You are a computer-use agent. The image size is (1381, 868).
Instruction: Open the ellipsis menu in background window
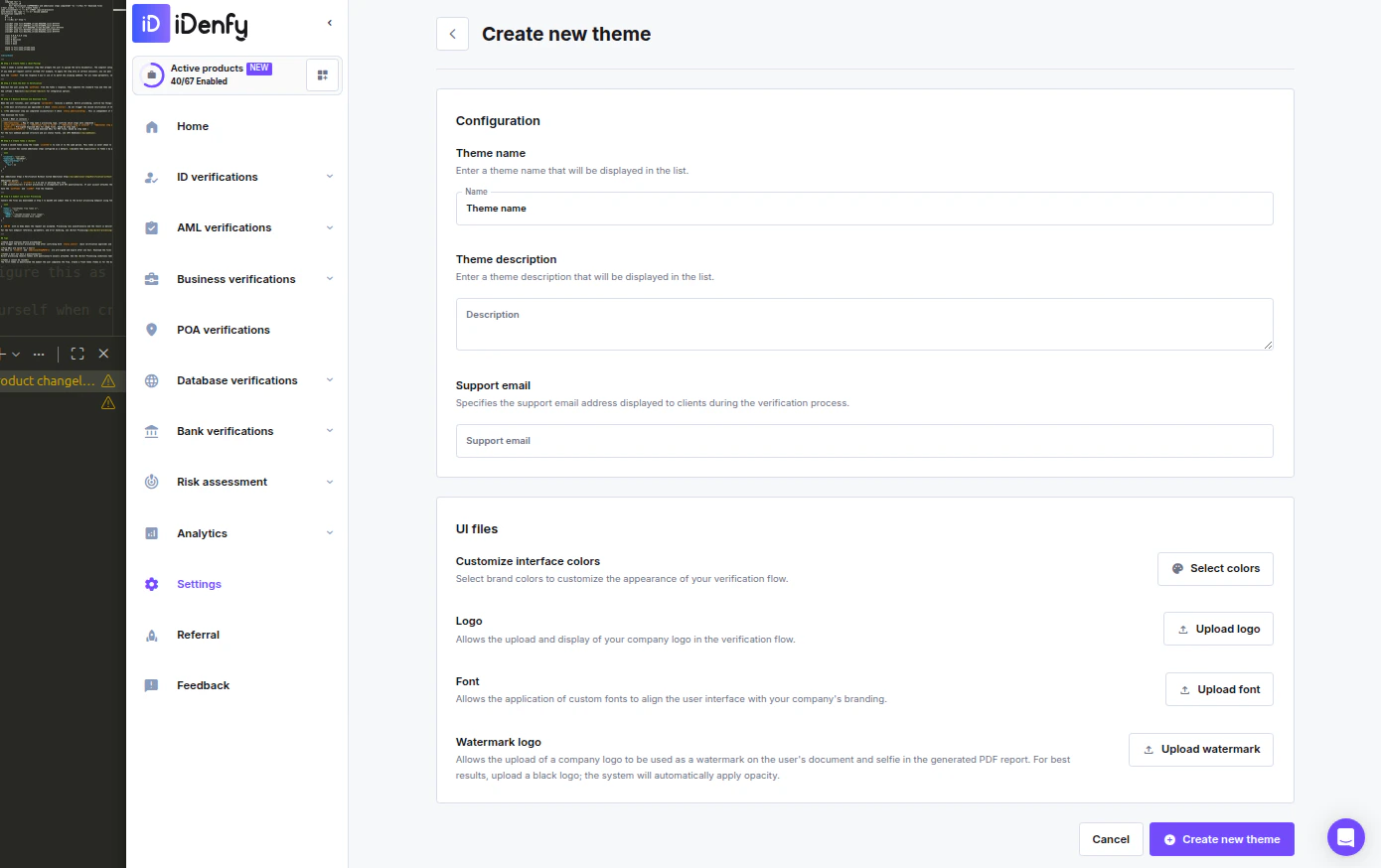pyautogui.click(x=39, y=354)
